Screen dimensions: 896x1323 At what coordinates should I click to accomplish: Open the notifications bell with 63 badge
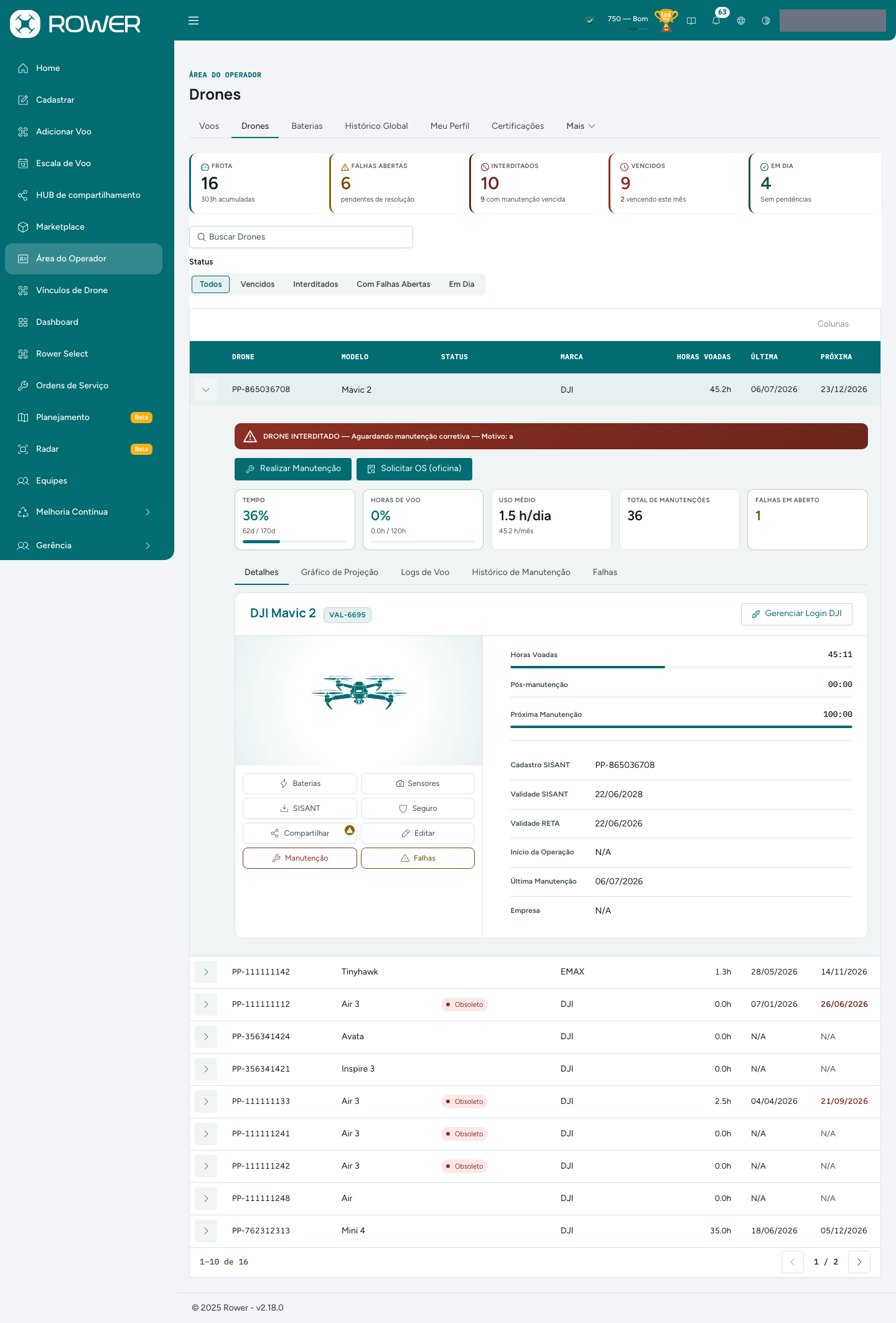pos(717,20)
